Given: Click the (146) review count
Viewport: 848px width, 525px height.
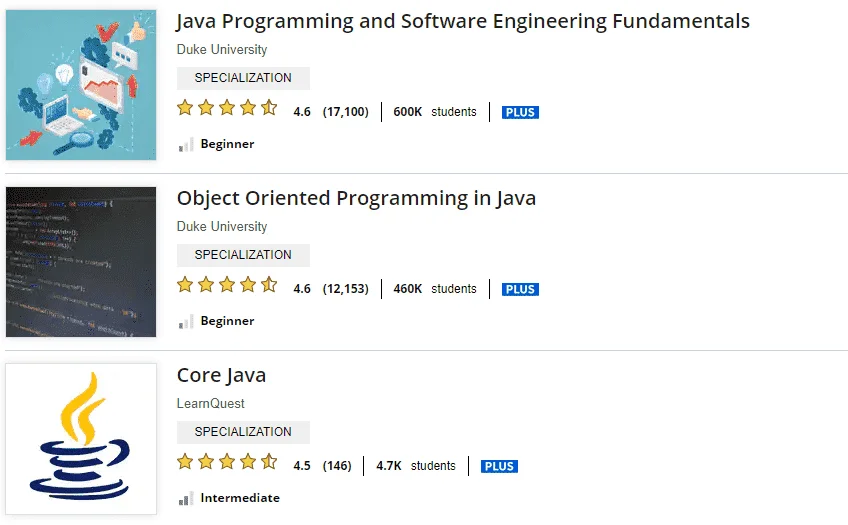Looking at the screenshot, I should [337, 466].
